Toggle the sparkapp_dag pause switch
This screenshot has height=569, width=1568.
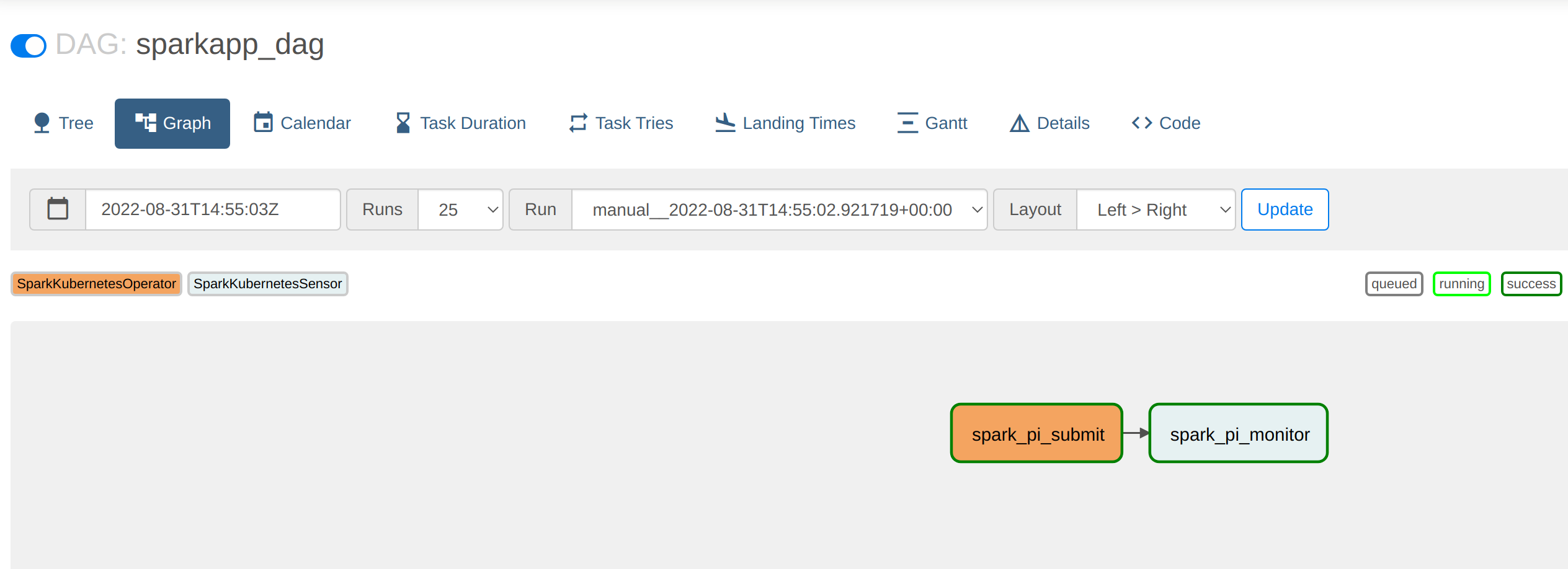(29, 46)
